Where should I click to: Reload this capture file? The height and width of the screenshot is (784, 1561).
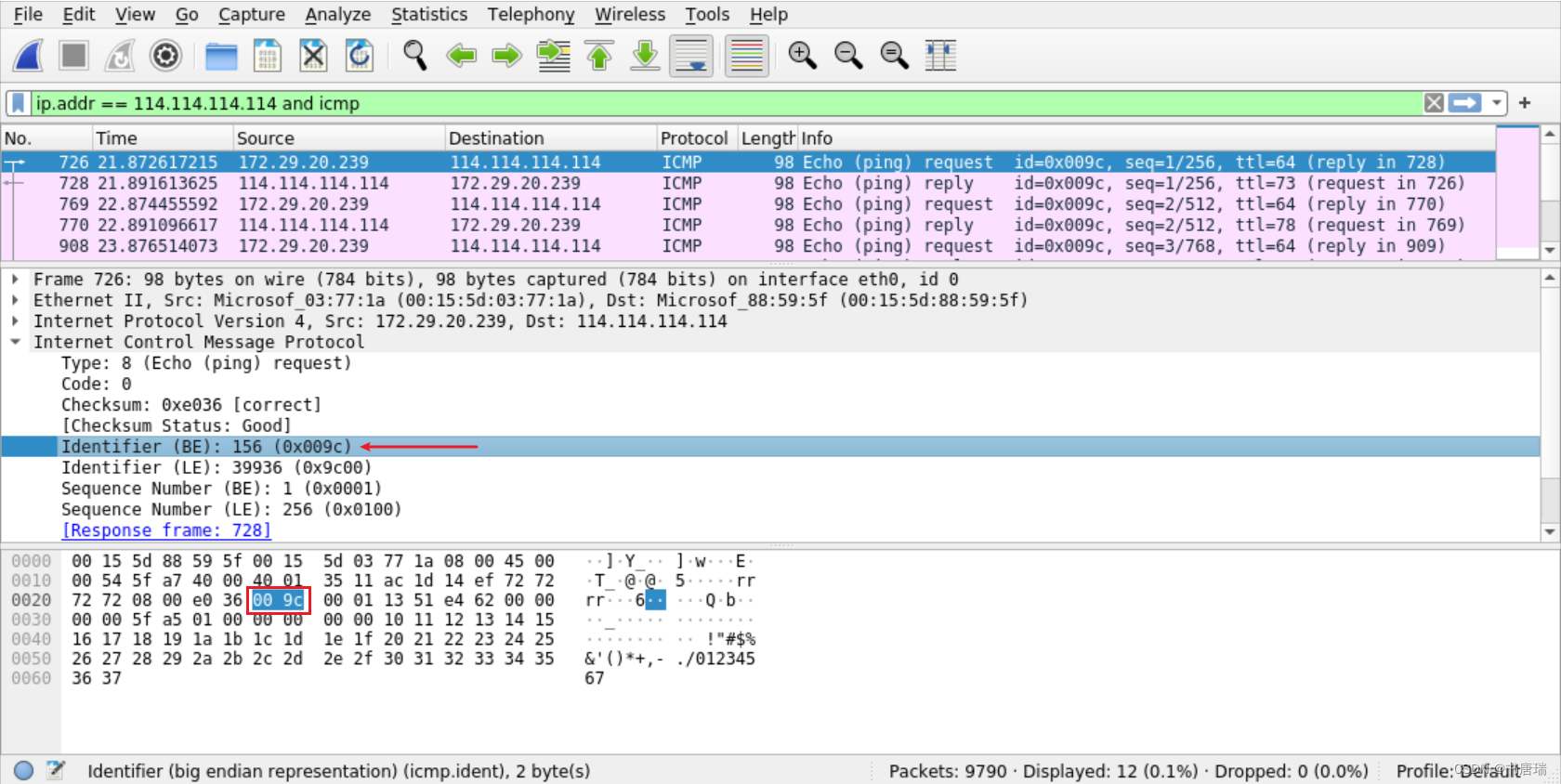click(x=359, y=56)
